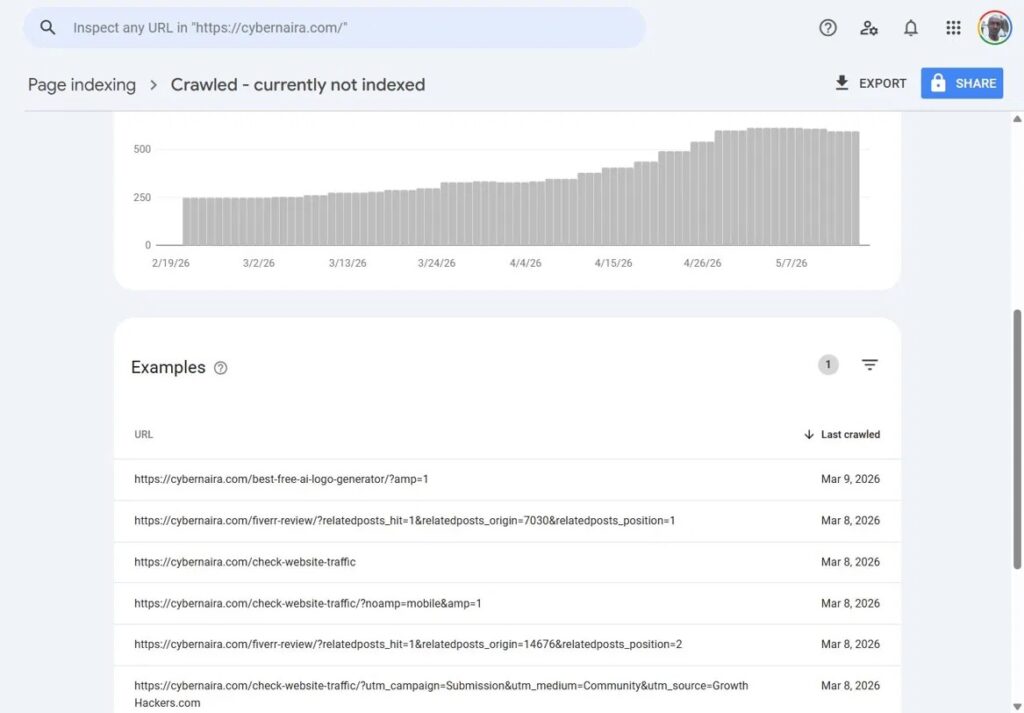Open Examples help info icon
The width and height of the screenshot is (1024, 713).
[x=221, y=368]
